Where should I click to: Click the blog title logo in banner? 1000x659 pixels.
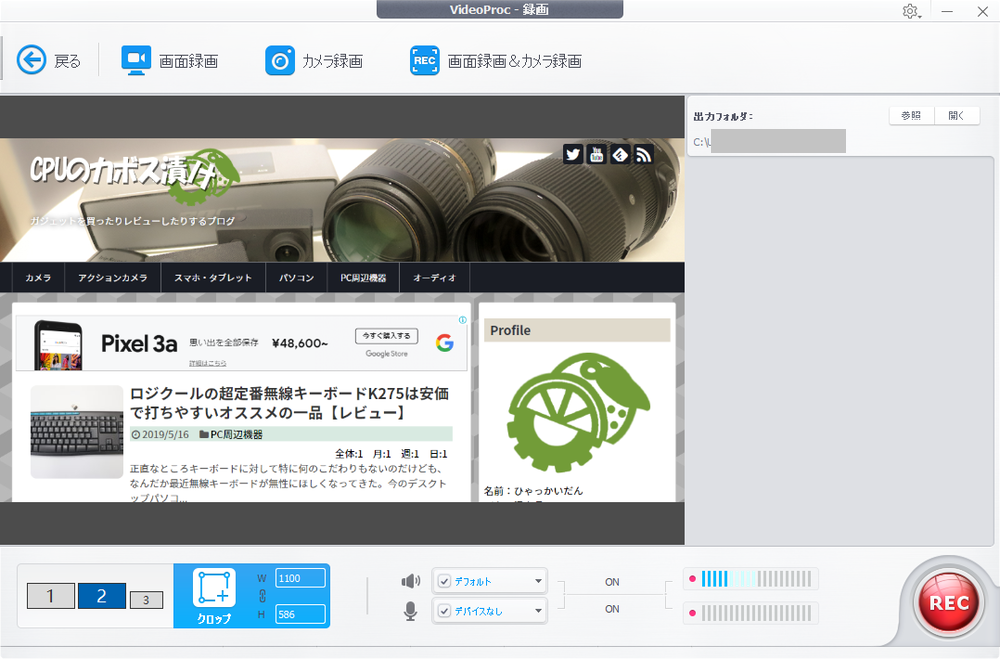[x=135, y=175]
